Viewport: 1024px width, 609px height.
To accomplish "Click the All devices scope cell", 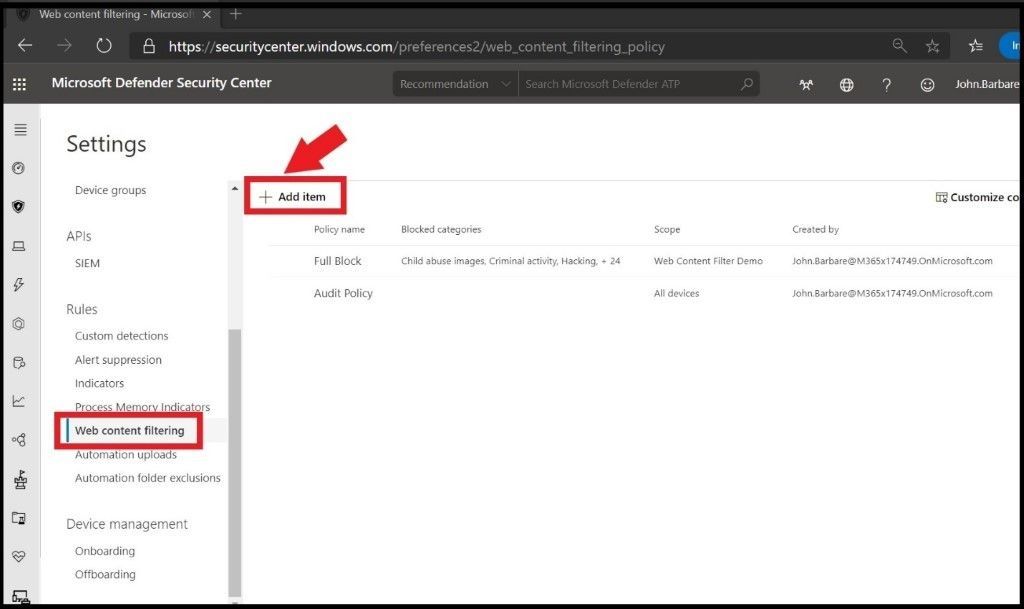I will coord(676,293).
